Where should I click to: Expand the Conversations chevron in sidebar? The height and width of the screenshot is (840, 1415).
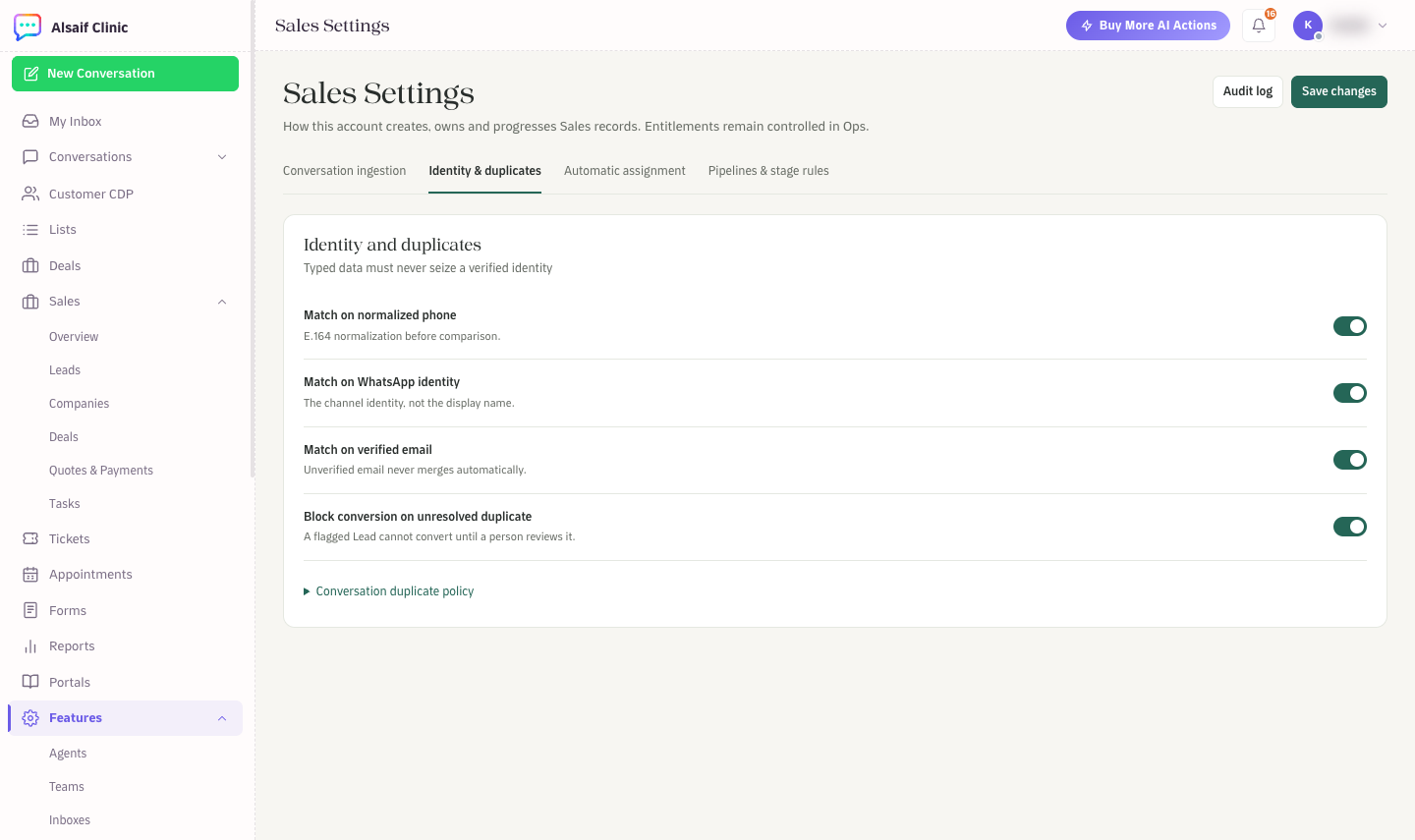pos(222,157)
